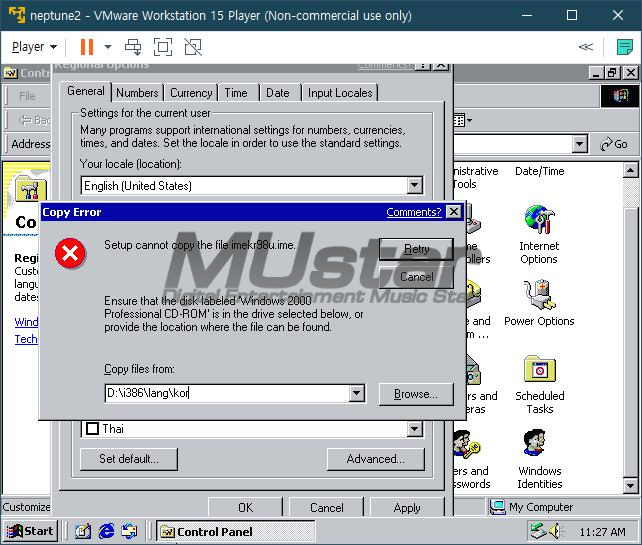Viewport: 642px width, 545px height.
Task: Open the Comments? link in the Copy Error dialog
Action: [414, 212]
